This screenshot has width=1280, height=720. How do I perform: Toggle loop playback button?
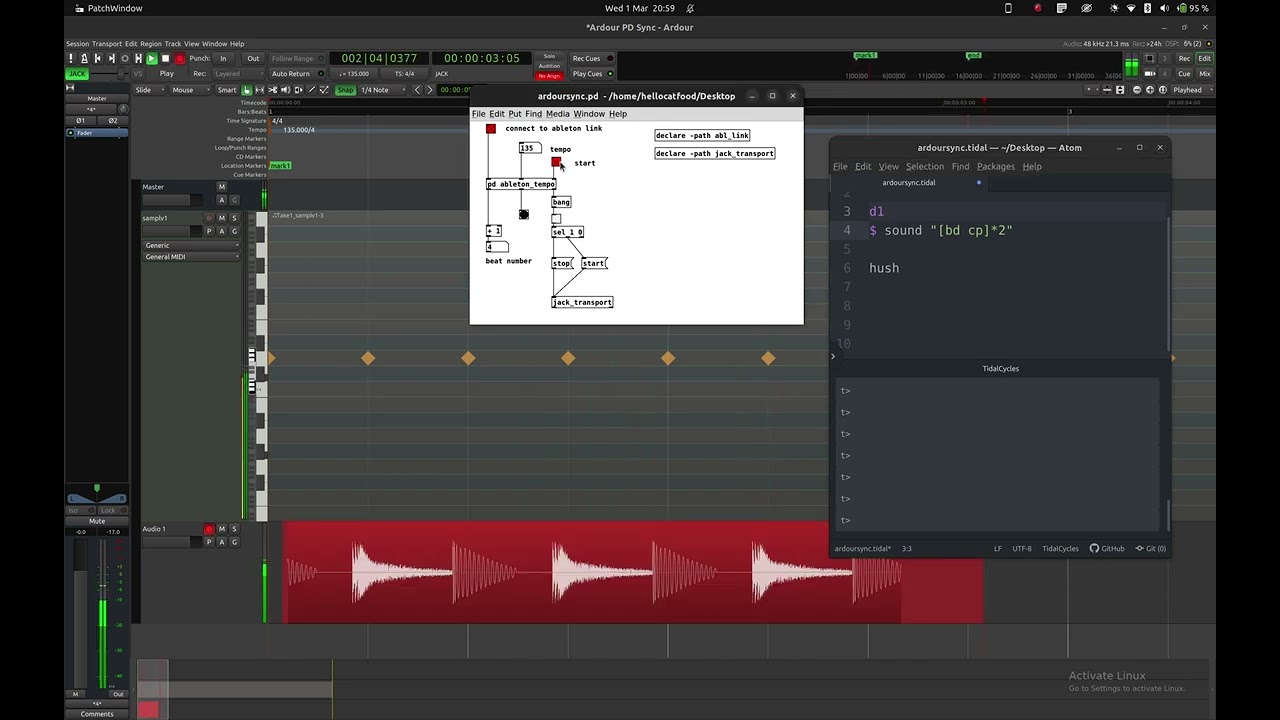click(125, 59)
